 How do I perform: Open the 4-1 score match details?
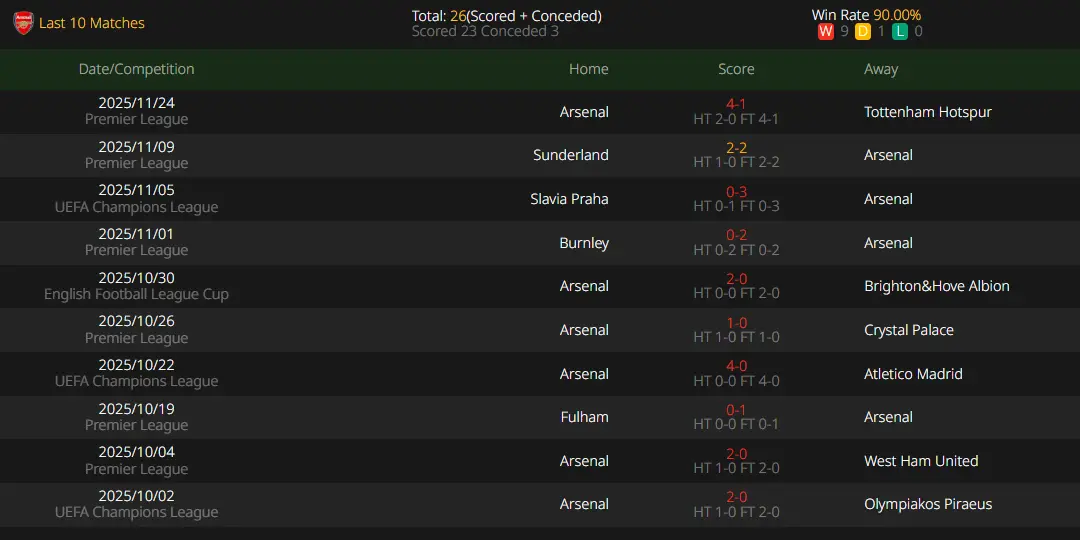tap(736, 104)
